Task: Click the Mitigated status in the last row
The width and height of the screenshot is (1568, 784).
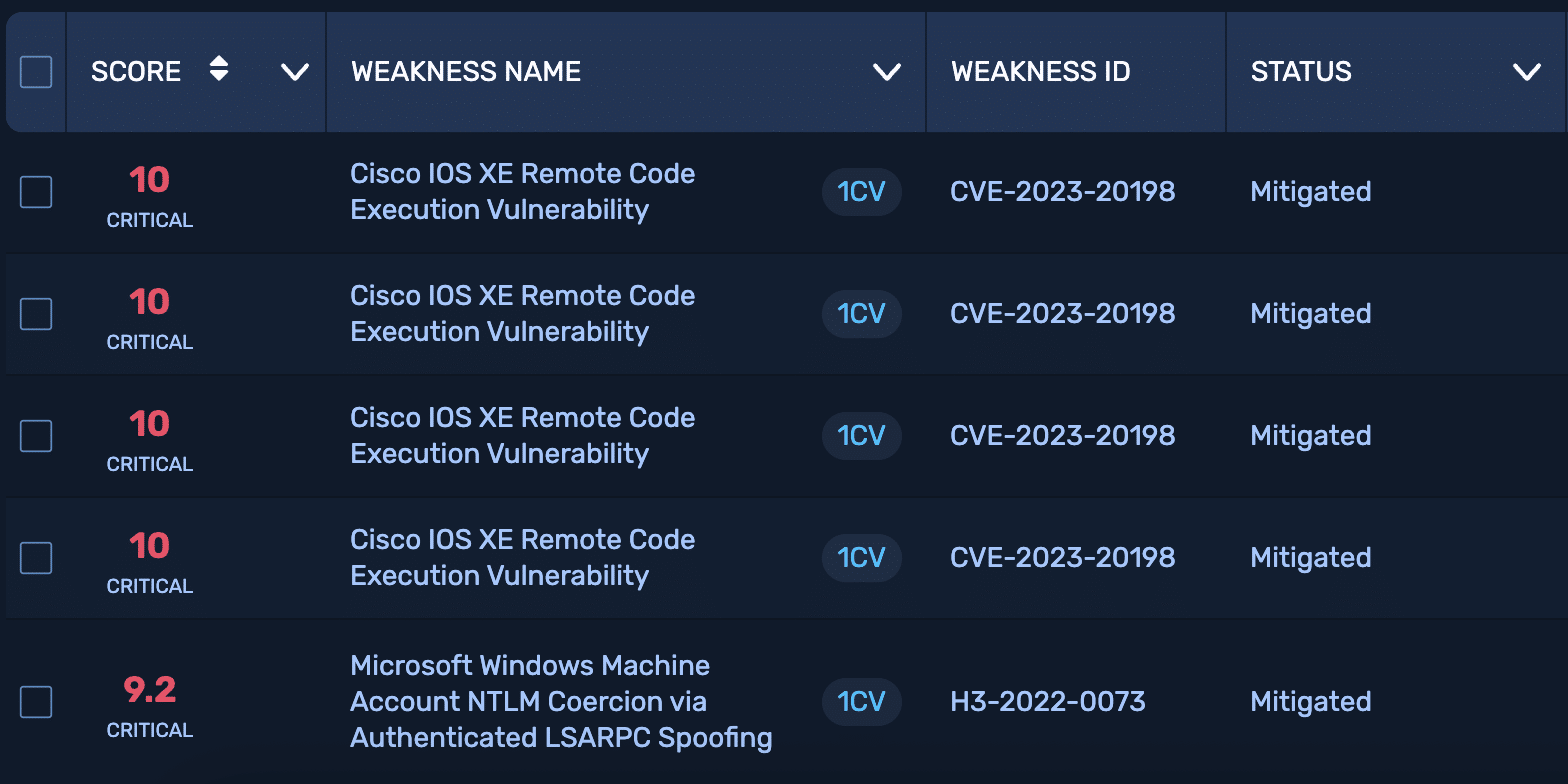Action: click(1310, 702)
